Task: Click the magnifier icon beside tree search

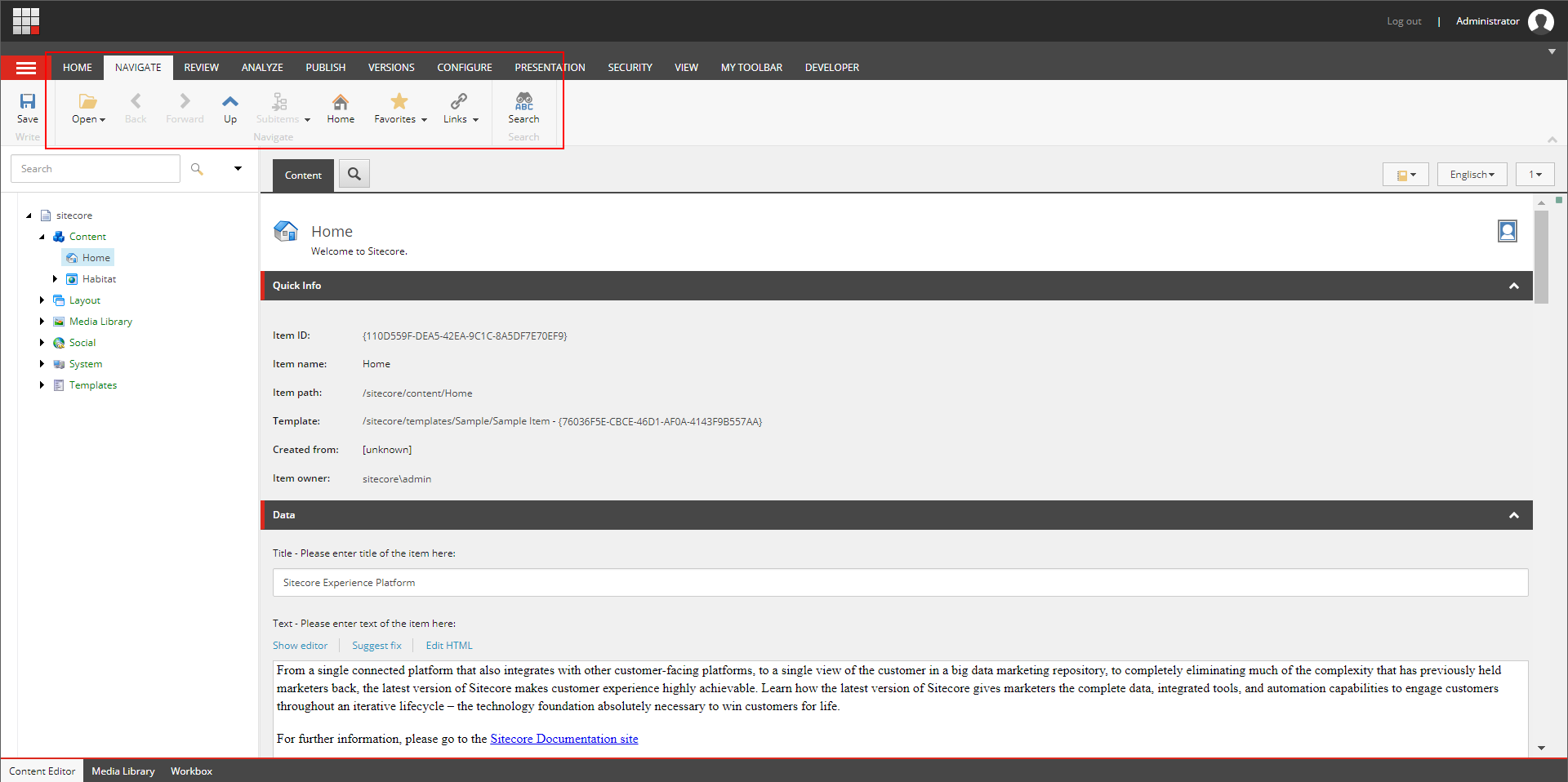Action: [x=197, y=169]
